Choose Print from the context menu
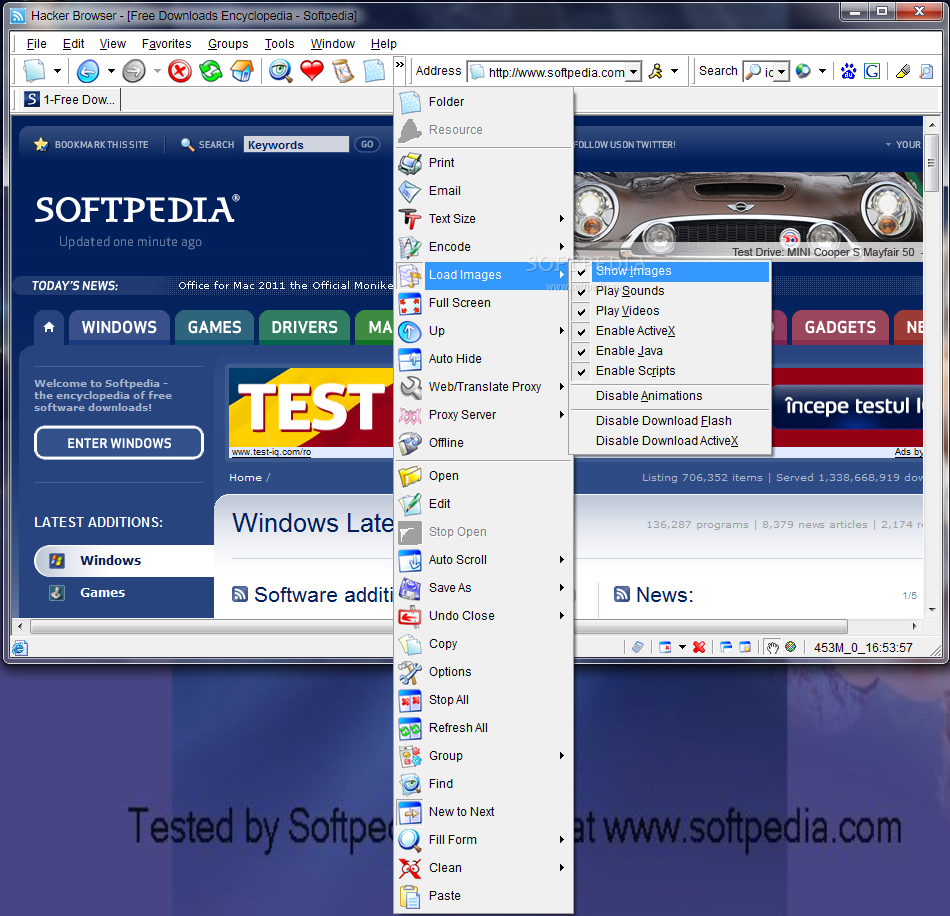Viewport: 950px width, 916px height. [x=483, y=163]
